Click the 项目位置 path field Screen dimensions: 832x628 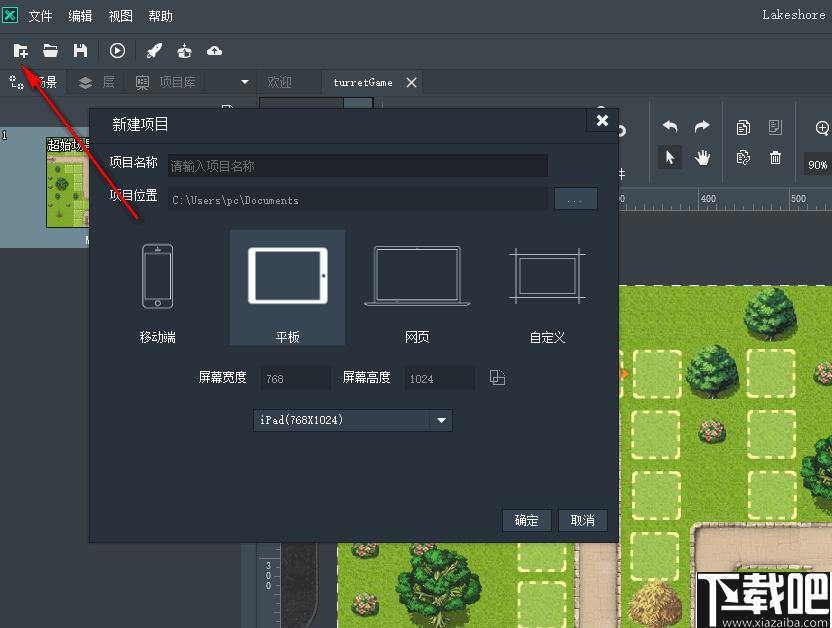click(358, 200)
